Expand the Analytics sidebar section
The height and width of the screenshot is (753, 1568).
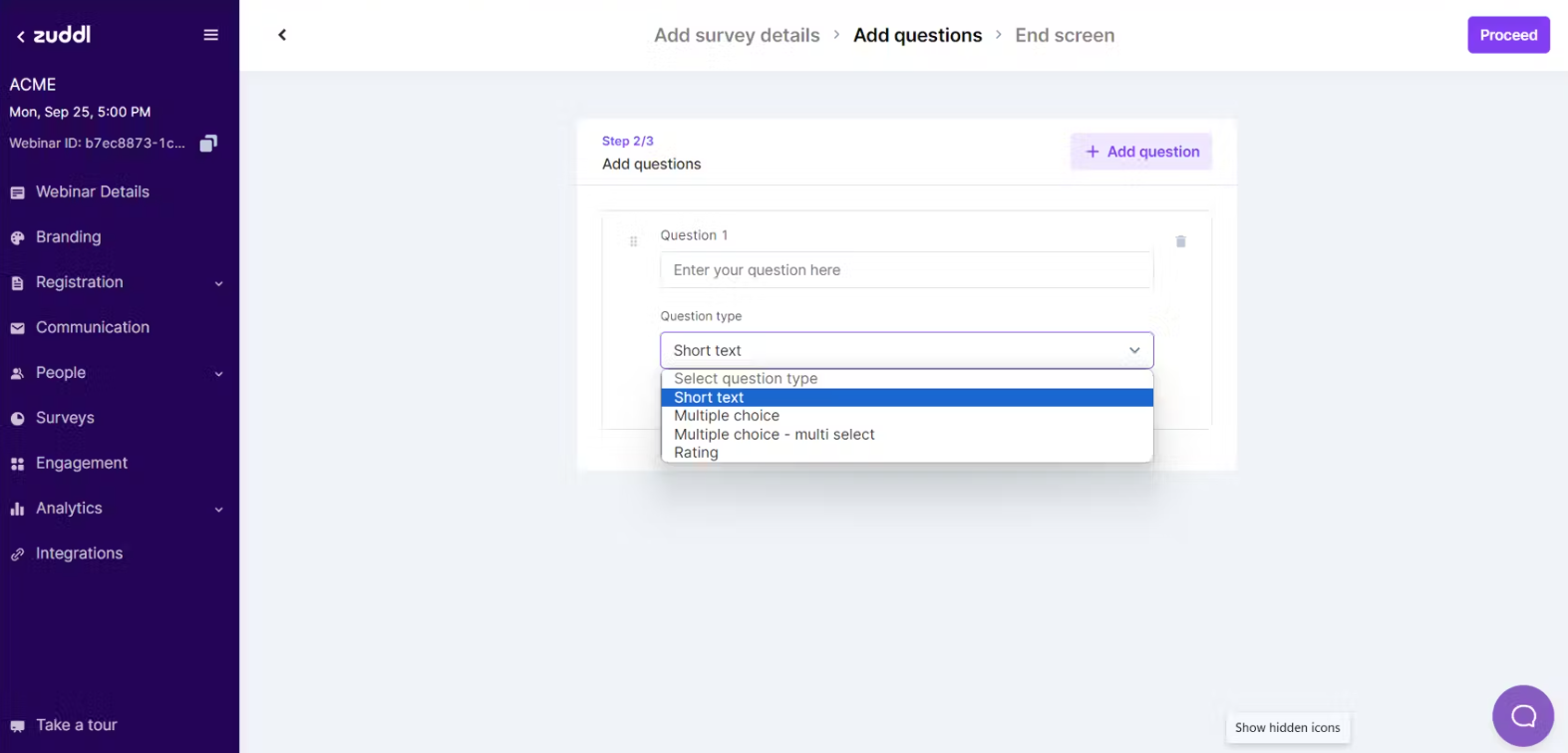(218, 510)
